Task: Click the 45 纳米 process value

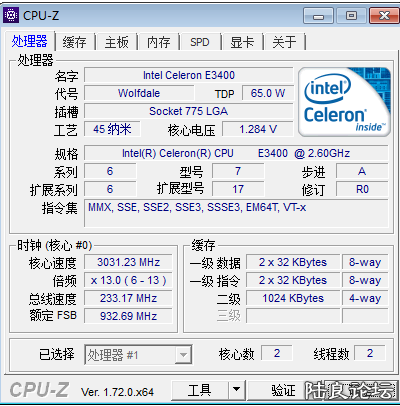Action: pyautogui.click(x=112, y=129)
